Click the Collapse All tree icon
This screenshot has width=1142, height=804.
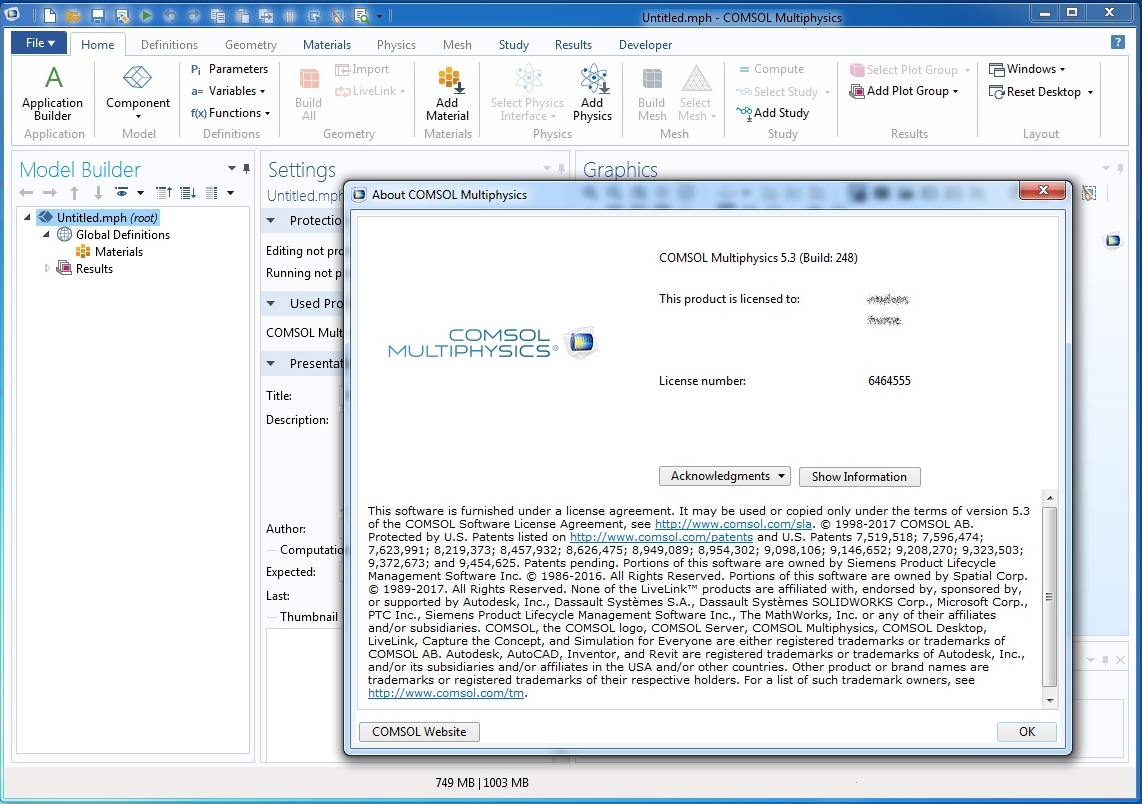coord(164,193)
